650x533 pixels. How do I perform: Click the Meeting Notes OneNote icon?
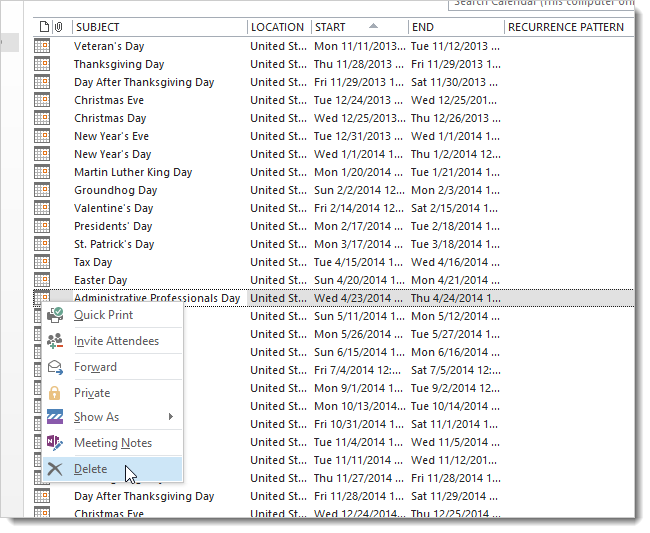point(55,443)
